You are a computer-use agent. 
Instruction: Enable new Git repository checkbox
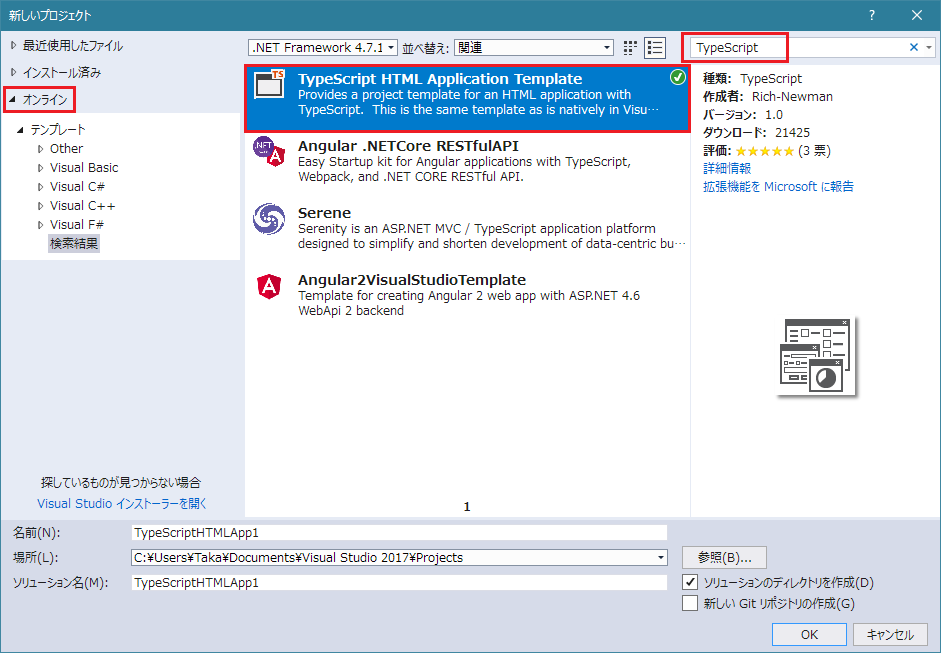pyautogui.click(x=690, y=603)
